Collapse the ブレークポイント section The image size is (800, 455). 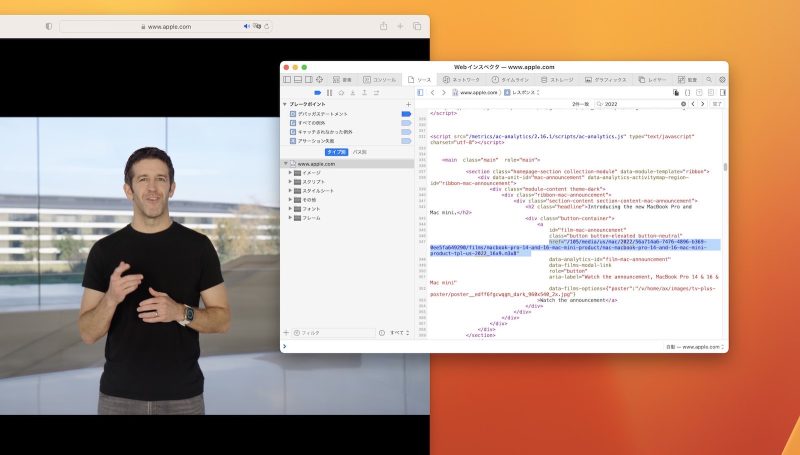click(x=284, y=104)
